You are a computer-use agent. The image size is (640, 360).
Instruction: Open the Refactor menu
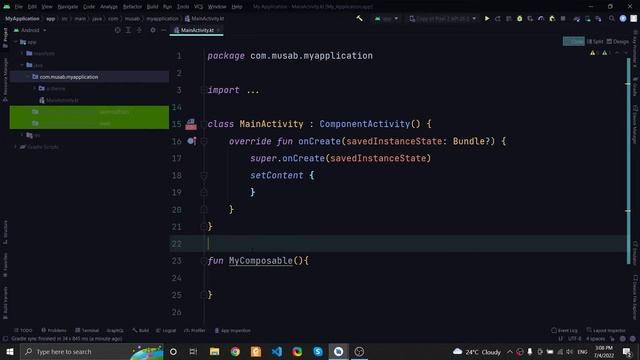point(132,7)
